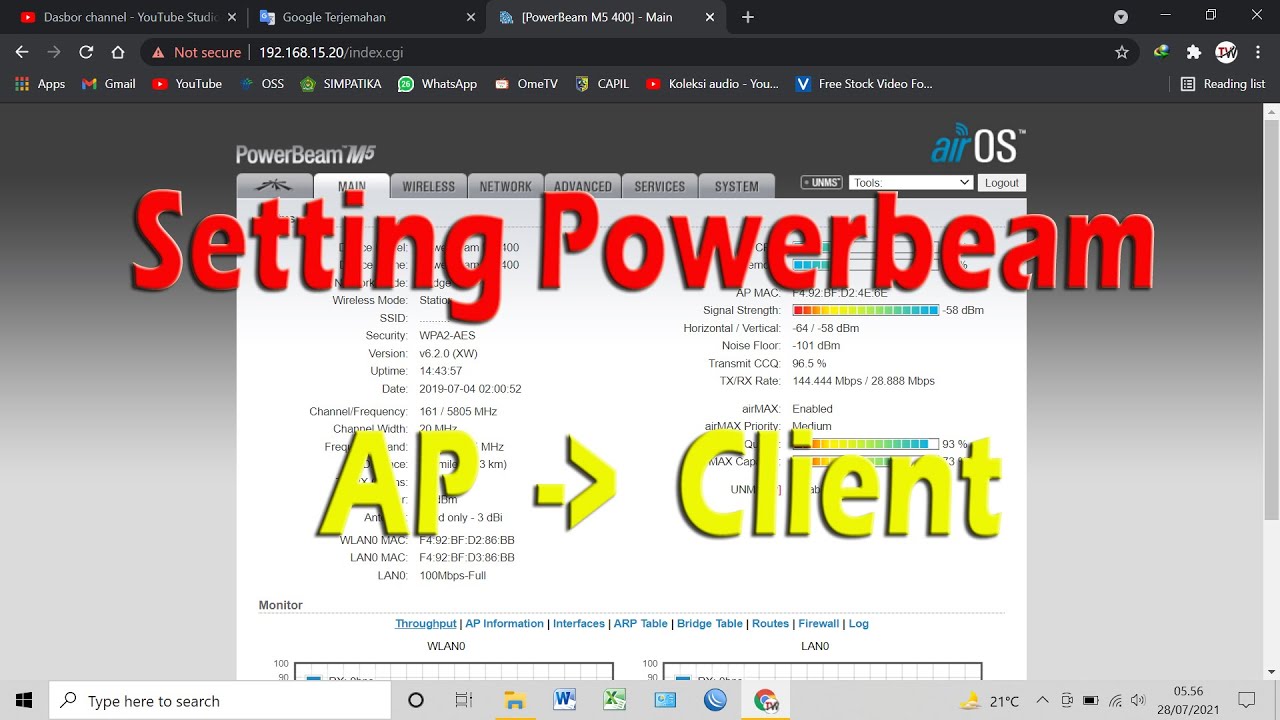Click the Logout button
This screenshot has width=1280, height=720.
point(1002,183)
